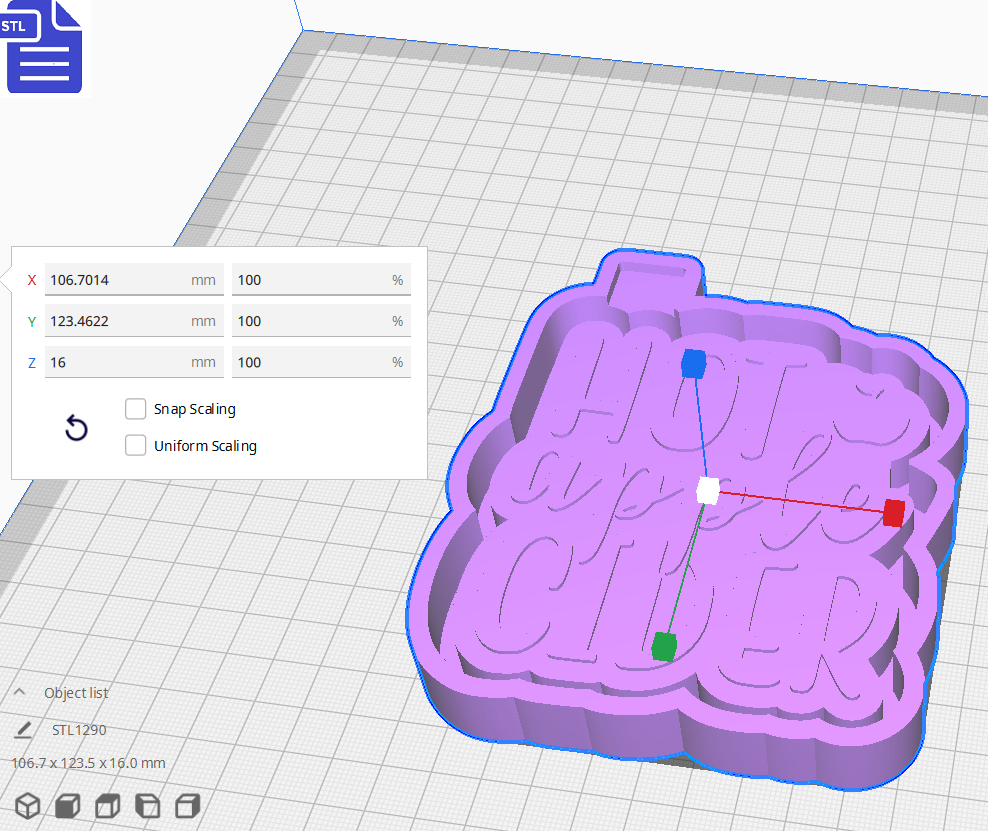Click the X dimension field showing 106.7014
The height and width of the screenshot is (831, 988).
point(134,279)
